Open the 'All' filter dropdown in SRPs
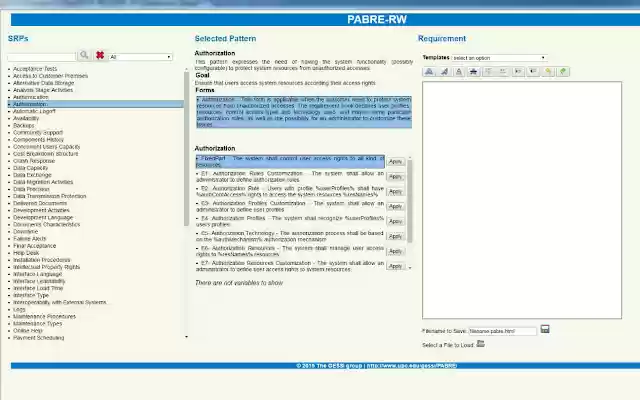Screen dimensions: 640x400 point(140,57)
